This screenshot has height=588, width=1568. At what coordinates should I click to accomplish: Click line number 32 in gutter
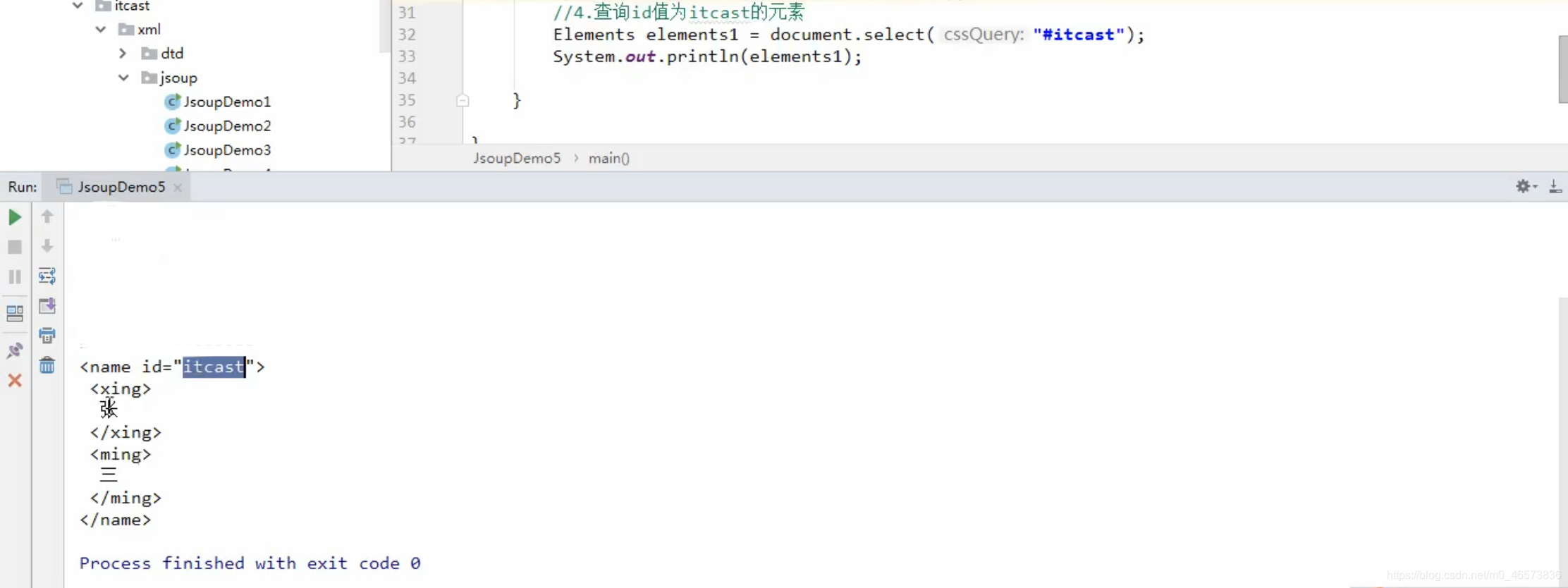(407, 35)
